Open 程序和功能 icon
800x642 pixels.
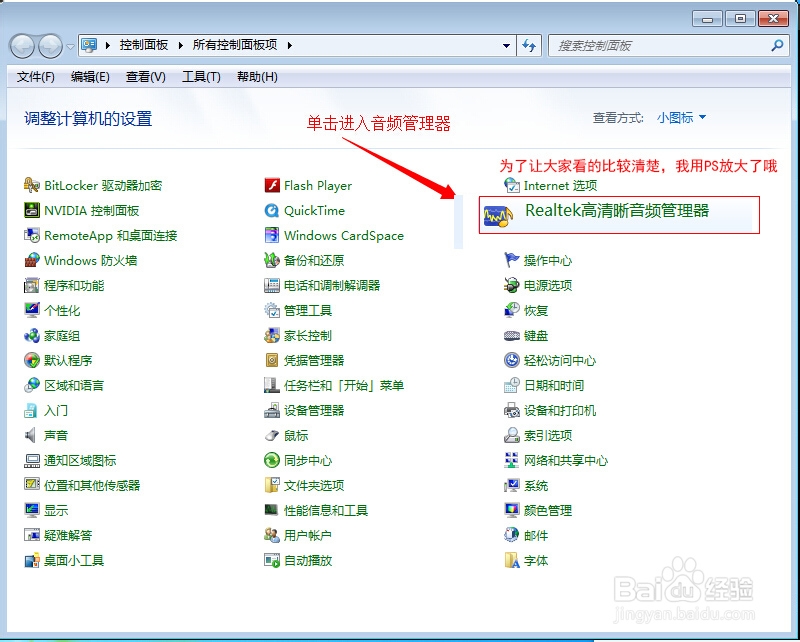pos(32,285)
